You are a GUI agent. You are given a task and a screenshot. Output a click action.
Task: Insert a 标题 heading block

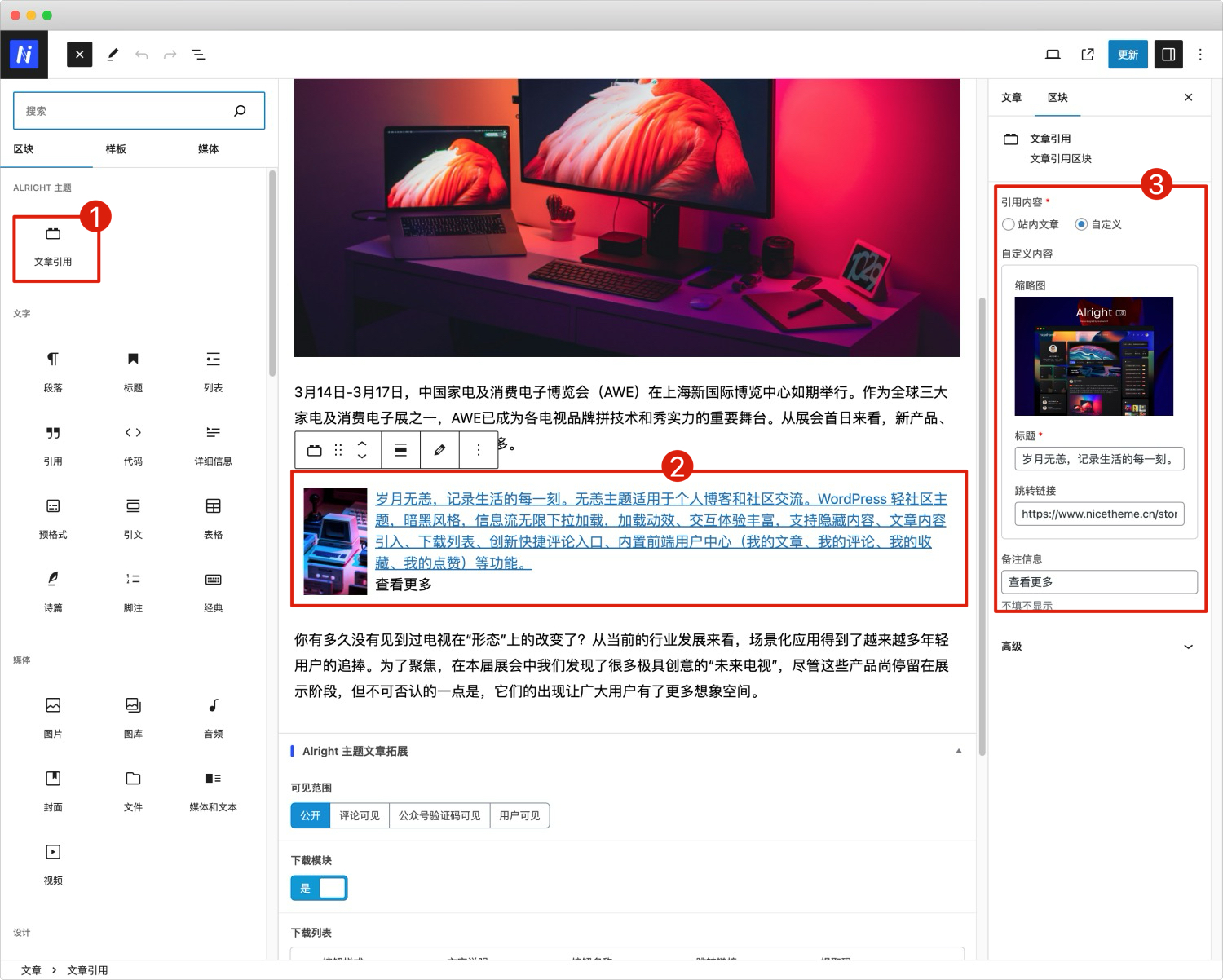pyautogui.click(x=133, y=372)
